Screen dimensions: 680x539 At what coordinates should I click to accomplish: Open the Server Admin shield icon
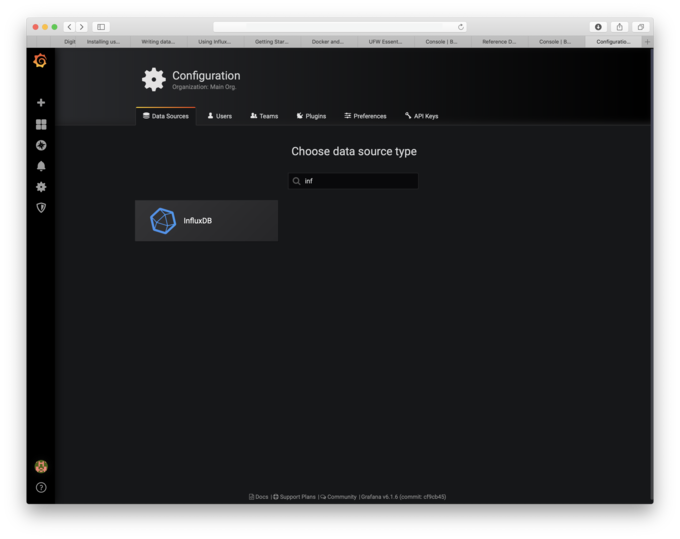pyautogui.click(x=41, y=208)
